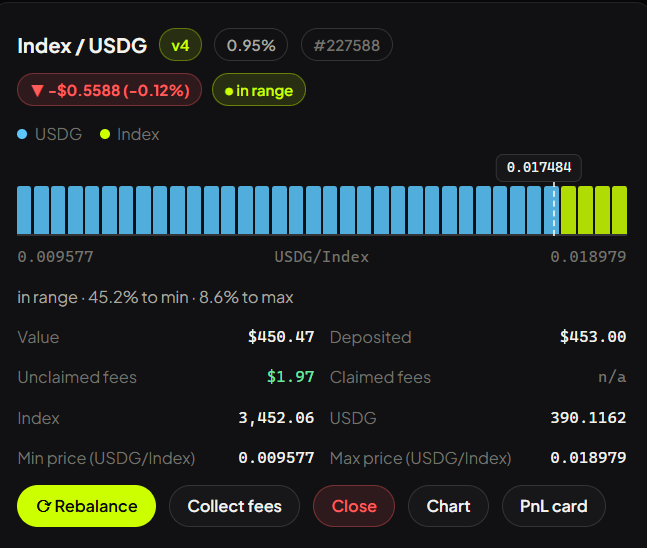Screen dimensions: 647x548
Task: Click the 0.95% fee tier badge
Action: tap(251, 45)
